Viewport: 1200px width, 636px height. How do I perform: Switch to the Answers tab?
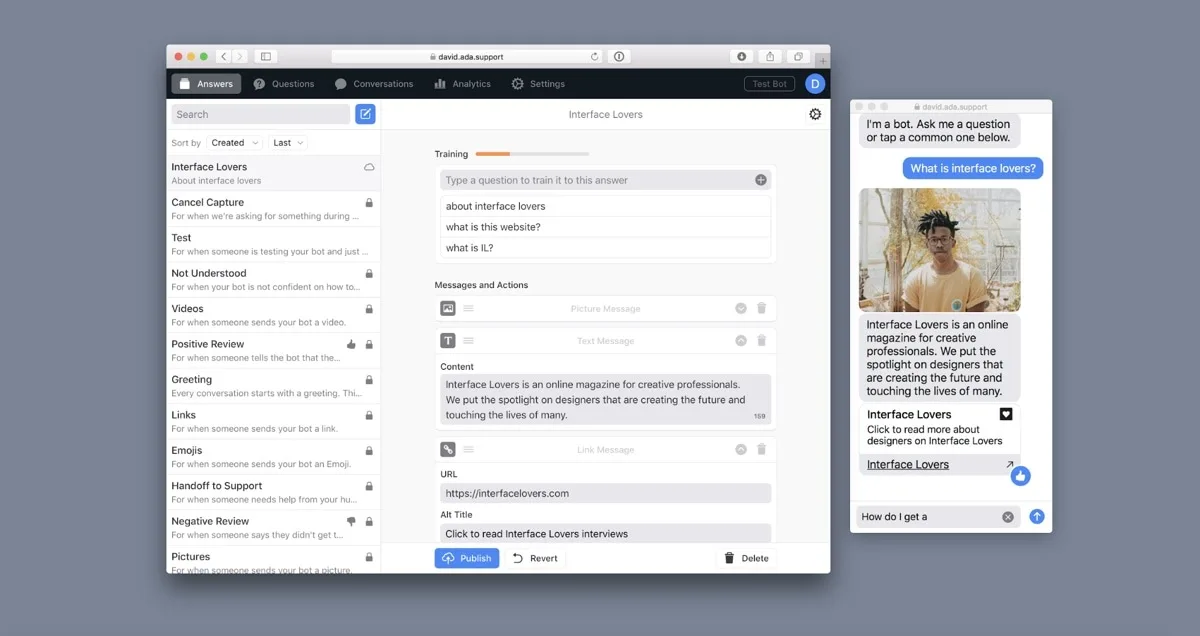pyautogui.click(x=206, y=84)
